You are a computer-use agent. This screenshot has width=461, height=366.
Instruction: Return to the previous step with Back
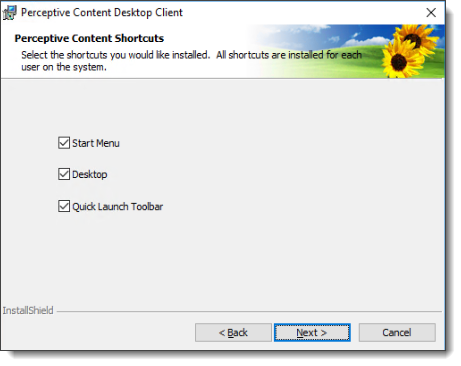point(233,332)
